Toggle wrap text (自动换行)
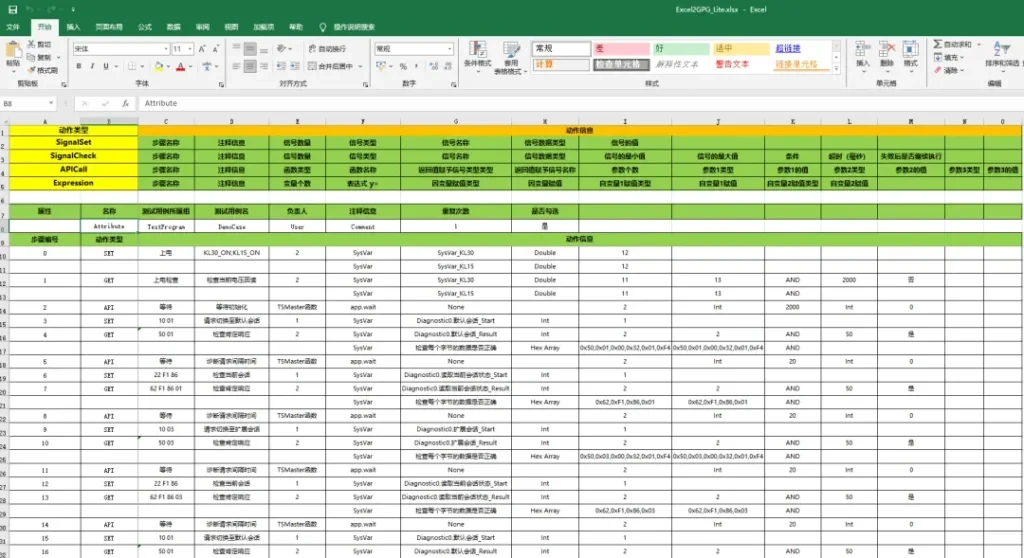 pos(326,49)
